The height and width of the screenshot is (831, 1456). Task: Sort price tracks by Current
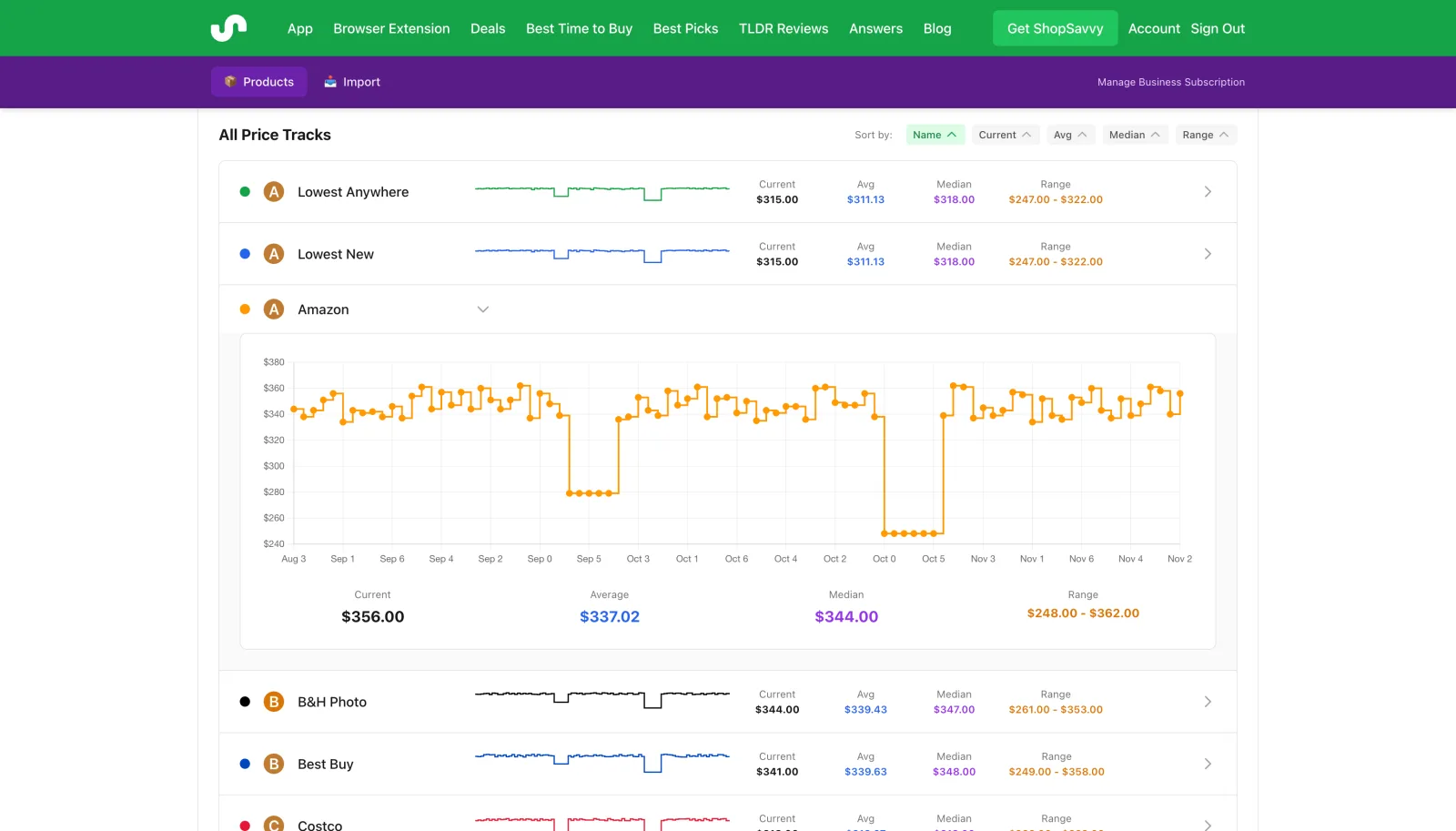[x=1006, y=135]
